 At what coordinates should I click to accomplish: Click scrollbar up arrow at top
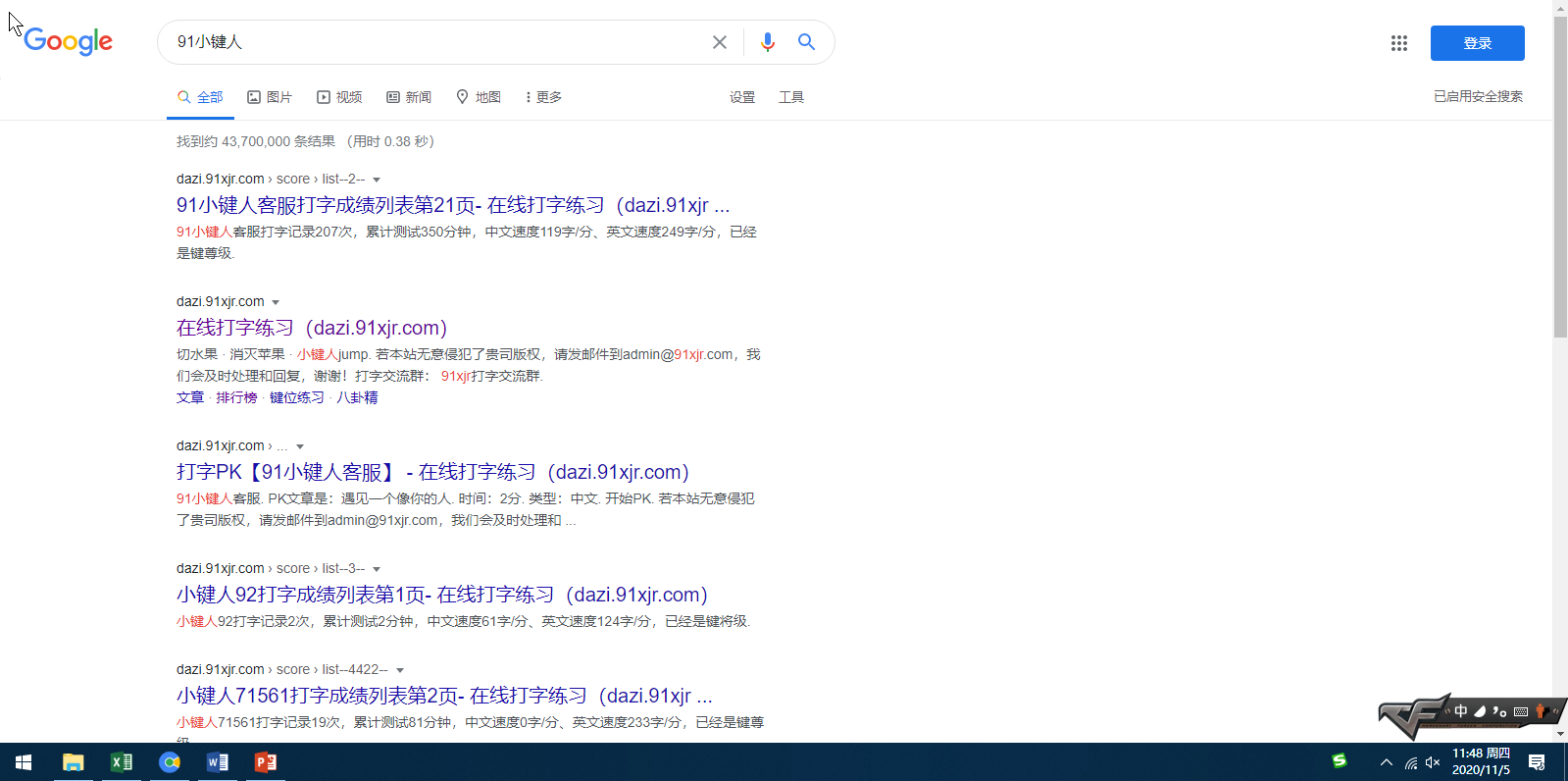click(x=1560, y=8)
